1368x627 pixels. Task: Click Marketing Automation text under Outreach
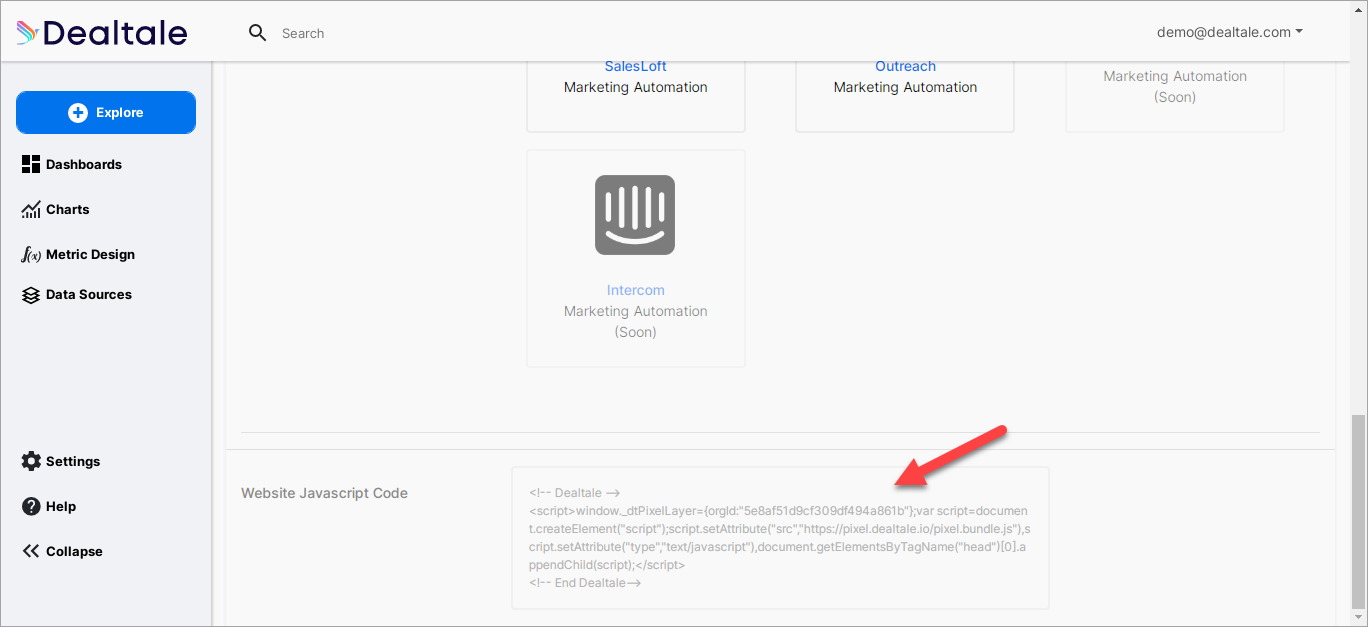tap(905, 87)
